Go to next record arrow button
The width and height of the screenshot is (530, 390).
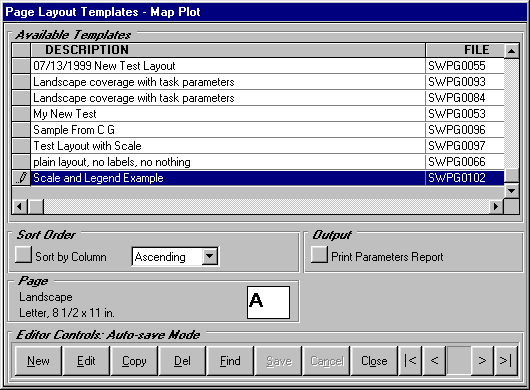[x=482, y=361]
